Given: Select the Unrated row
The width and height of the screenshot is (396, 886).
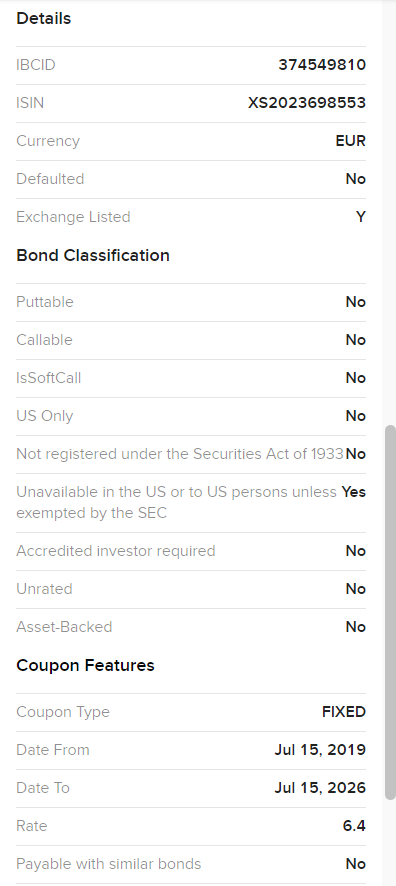Looking at the screenshot, I should pos(191,589).
